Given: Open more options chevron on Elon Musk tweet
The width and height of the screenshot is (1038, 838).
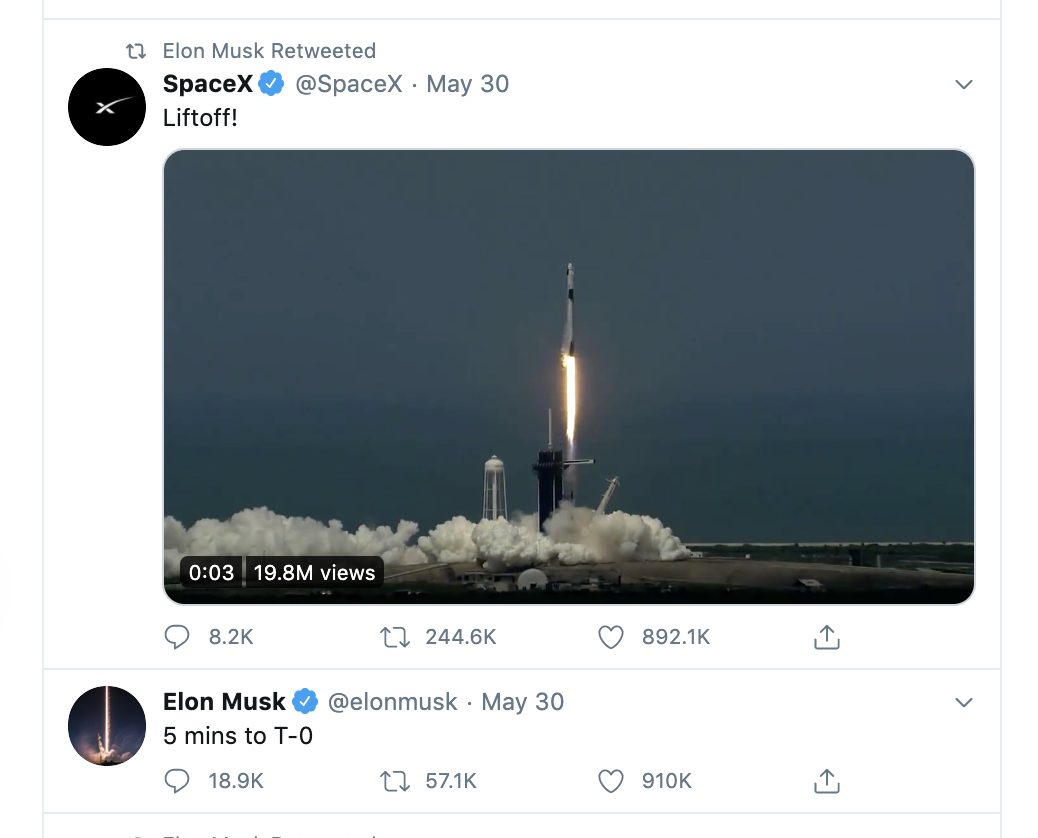Looking at the screenshot, I should pyautogui.click(x=964, y=703).
